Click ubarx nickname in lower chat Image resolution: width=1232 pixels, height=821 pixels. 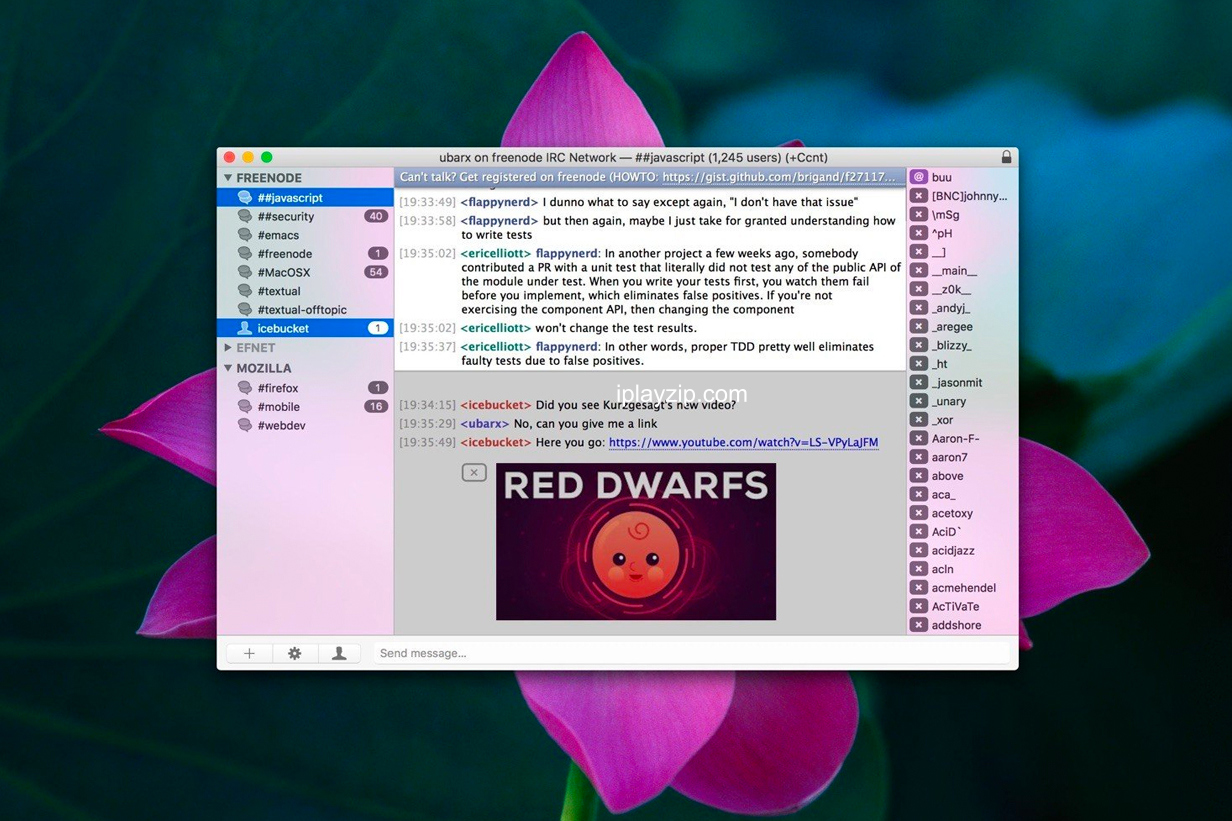click(x=485, y=424)
